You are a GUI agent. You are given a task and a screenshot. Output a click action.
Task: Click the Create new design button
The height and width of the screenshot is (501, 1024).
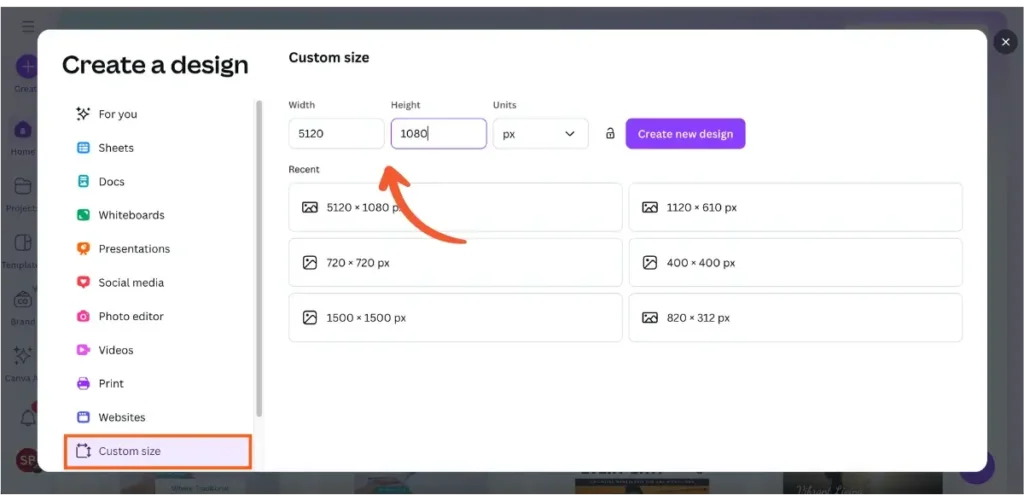pos(685,134)
